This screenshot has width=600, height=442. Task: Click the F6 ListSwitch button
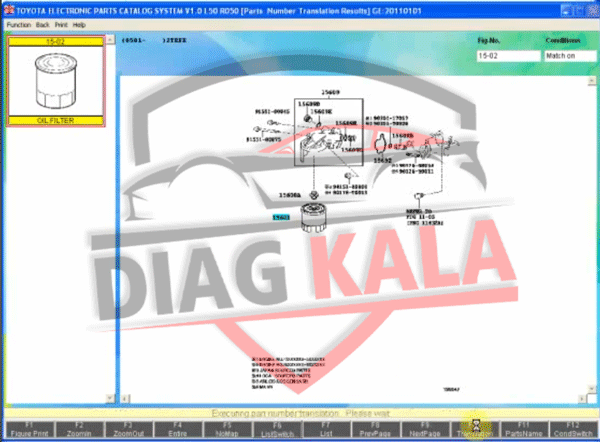coord(277,429)
